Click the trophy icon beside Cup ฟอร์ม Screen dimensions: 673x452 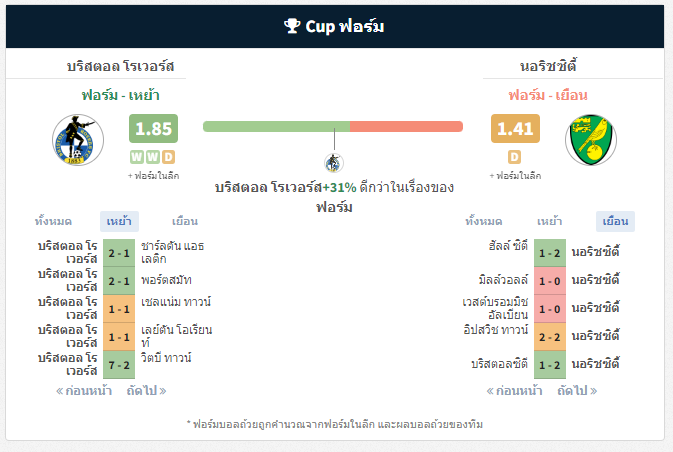point(292,26)
